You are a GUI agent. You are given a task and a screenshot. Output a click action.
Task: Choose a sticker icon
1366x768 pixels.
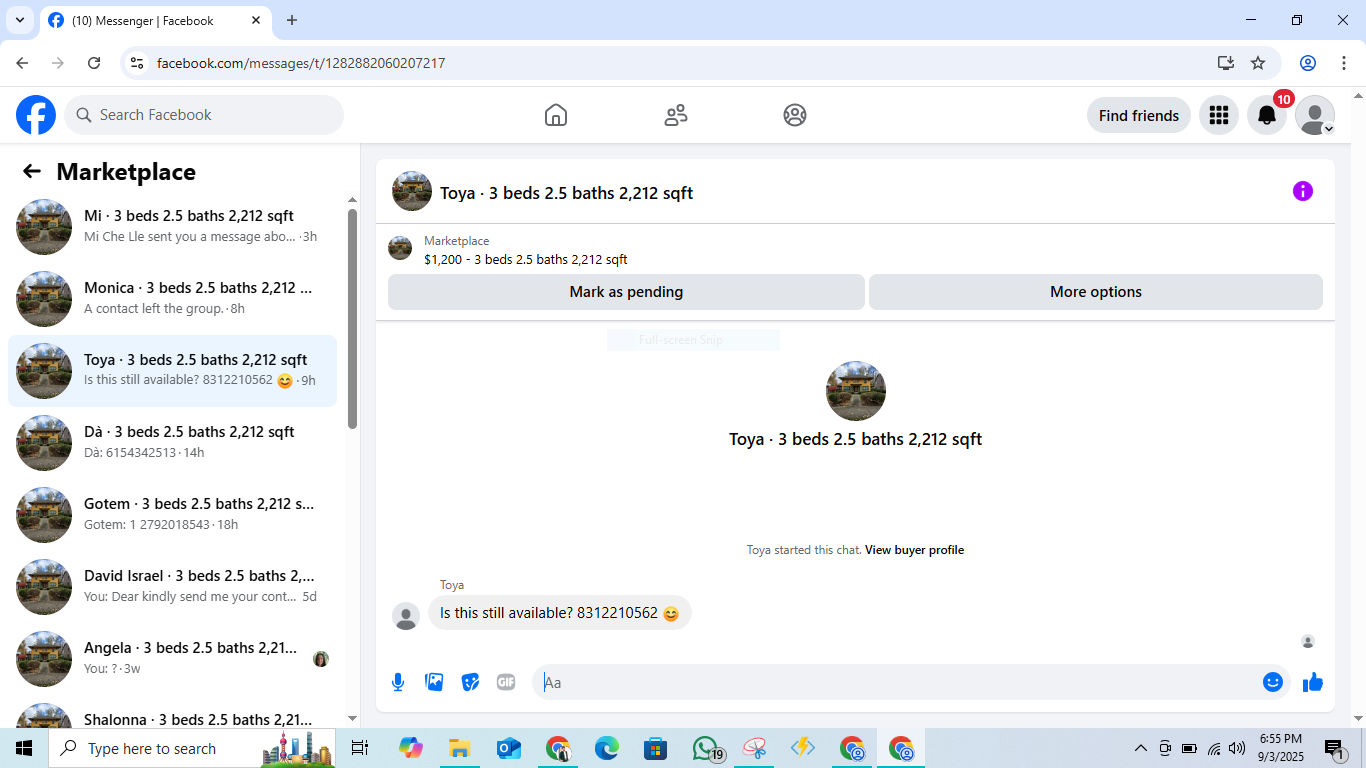pos(470,682)
